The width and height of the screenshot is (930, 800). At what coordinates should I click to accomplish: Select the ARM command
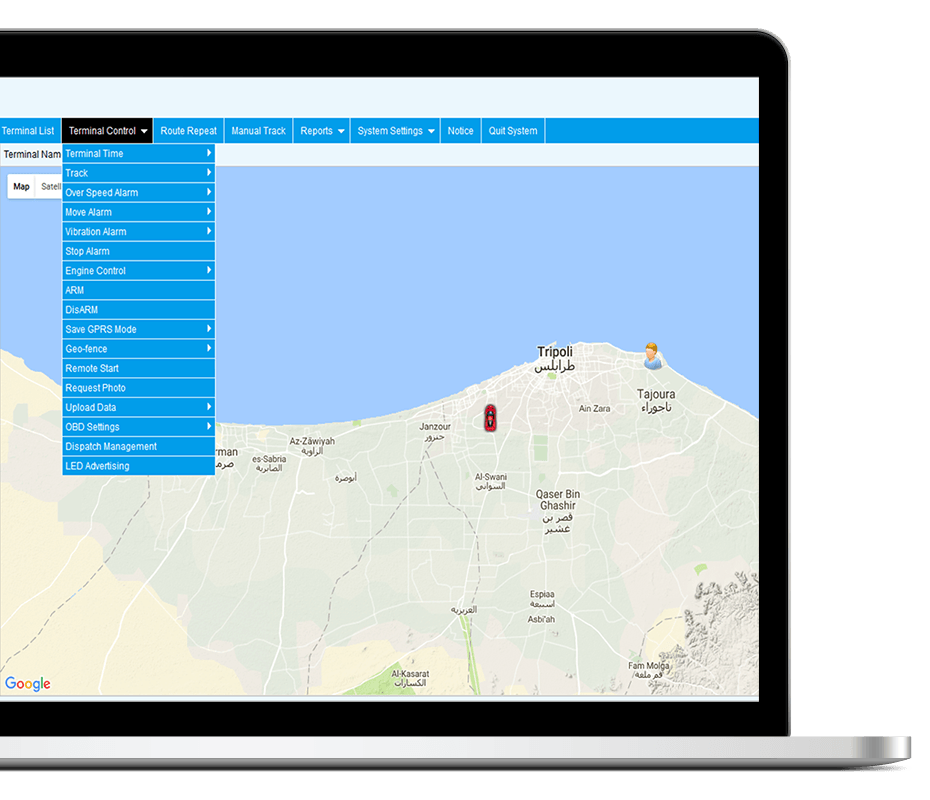[x=138, y=290]
